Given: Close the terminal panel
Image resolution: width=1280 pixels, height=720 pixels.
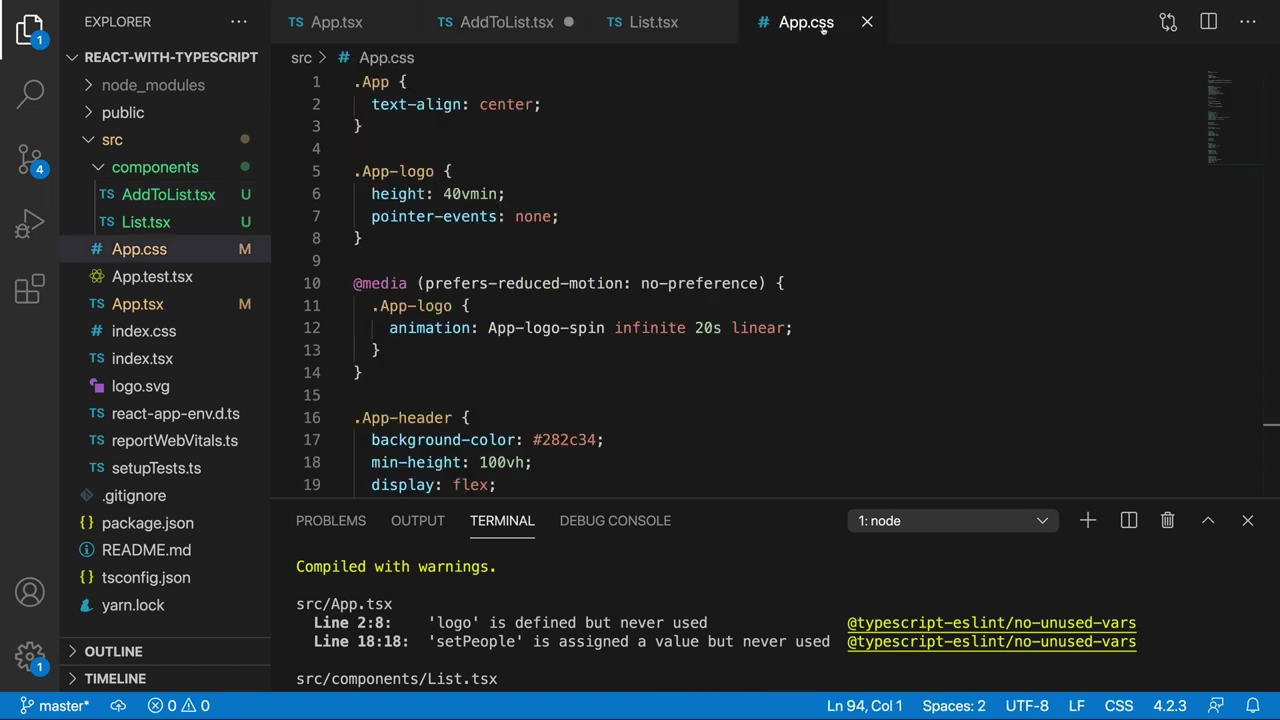Looking at the screenshot, I should 1247,520.
